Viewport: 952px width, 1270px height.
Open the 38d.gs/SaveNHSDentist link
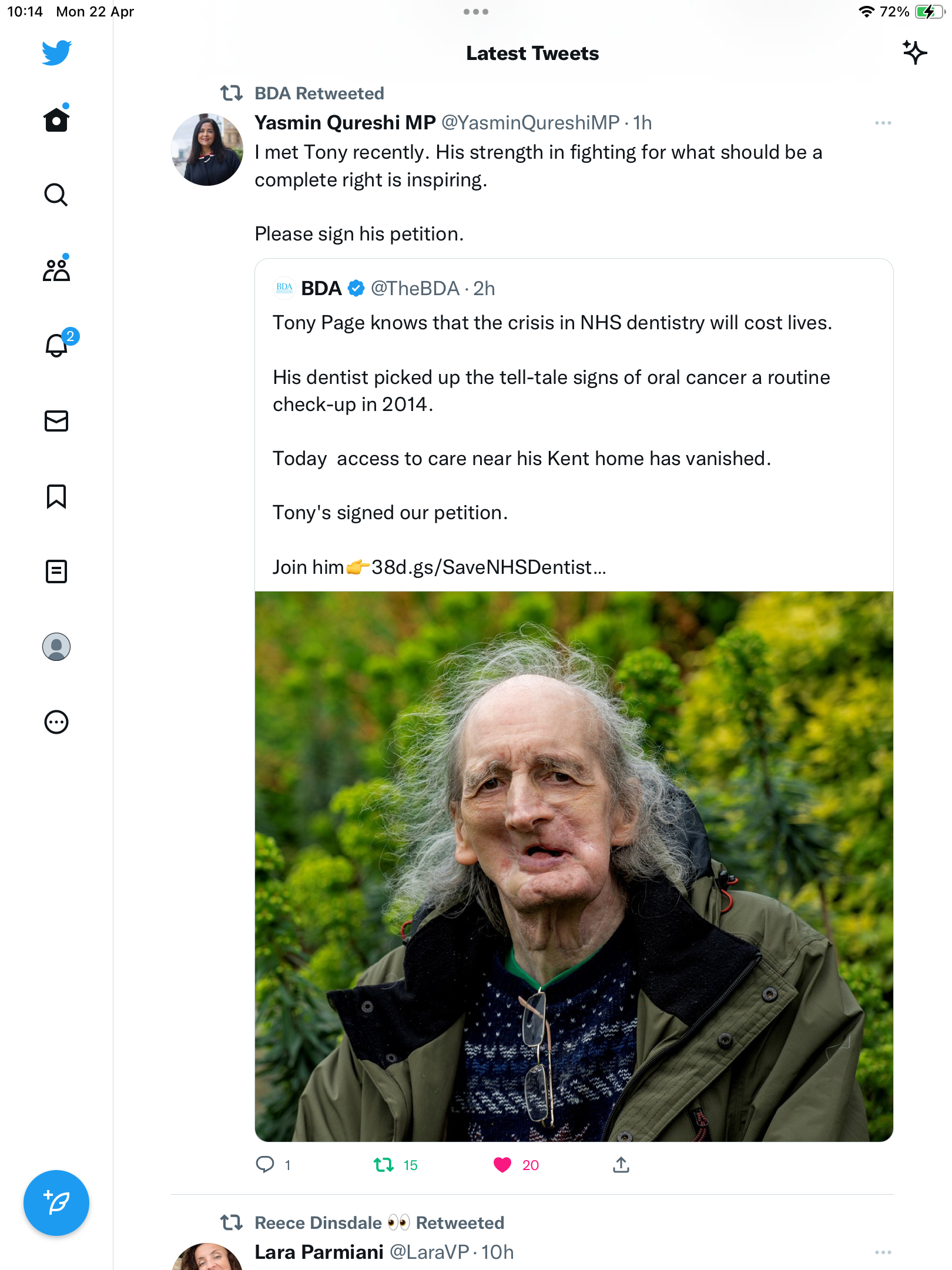pos(489,567)
